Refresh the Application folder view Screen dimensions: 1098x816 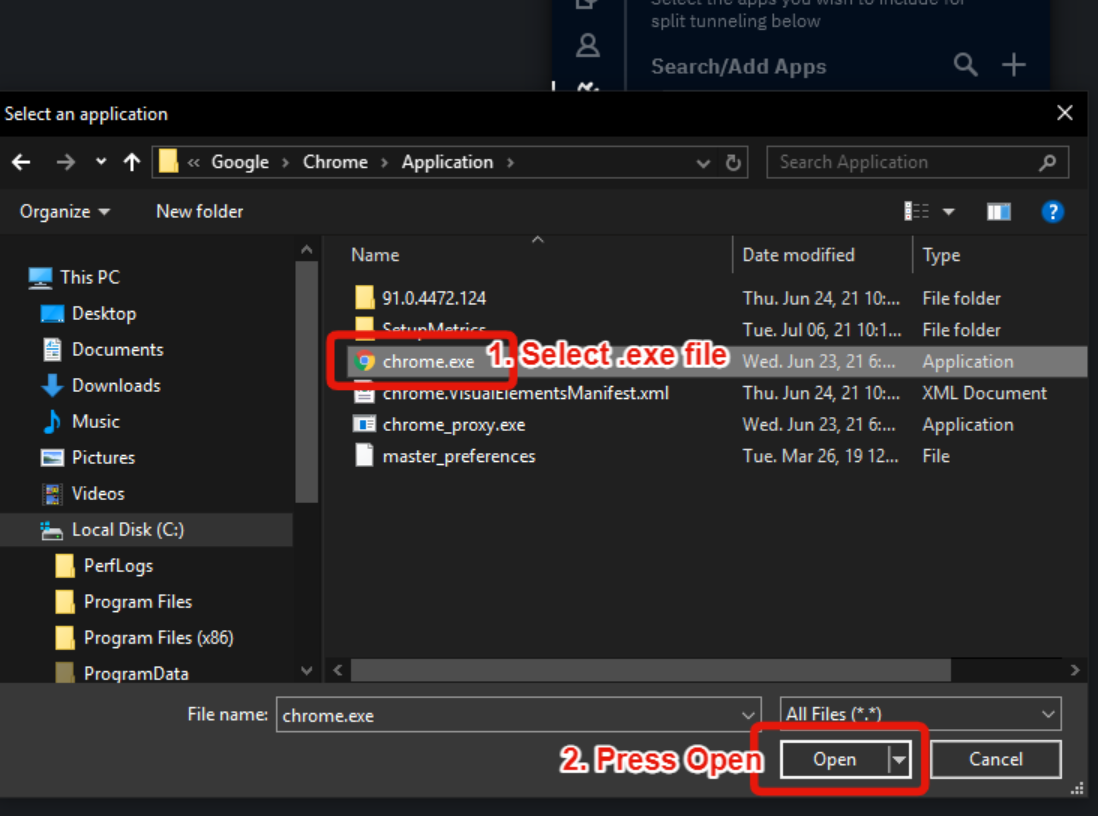click(x=733, y=162)
